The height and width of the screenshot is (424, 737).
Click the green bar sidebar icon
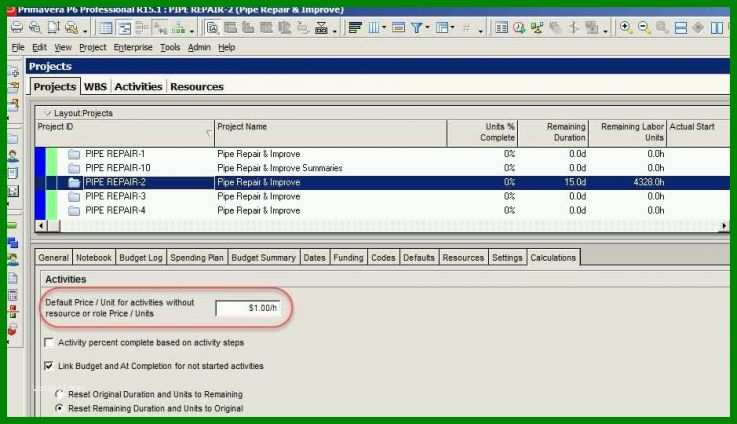coord(12,225)
